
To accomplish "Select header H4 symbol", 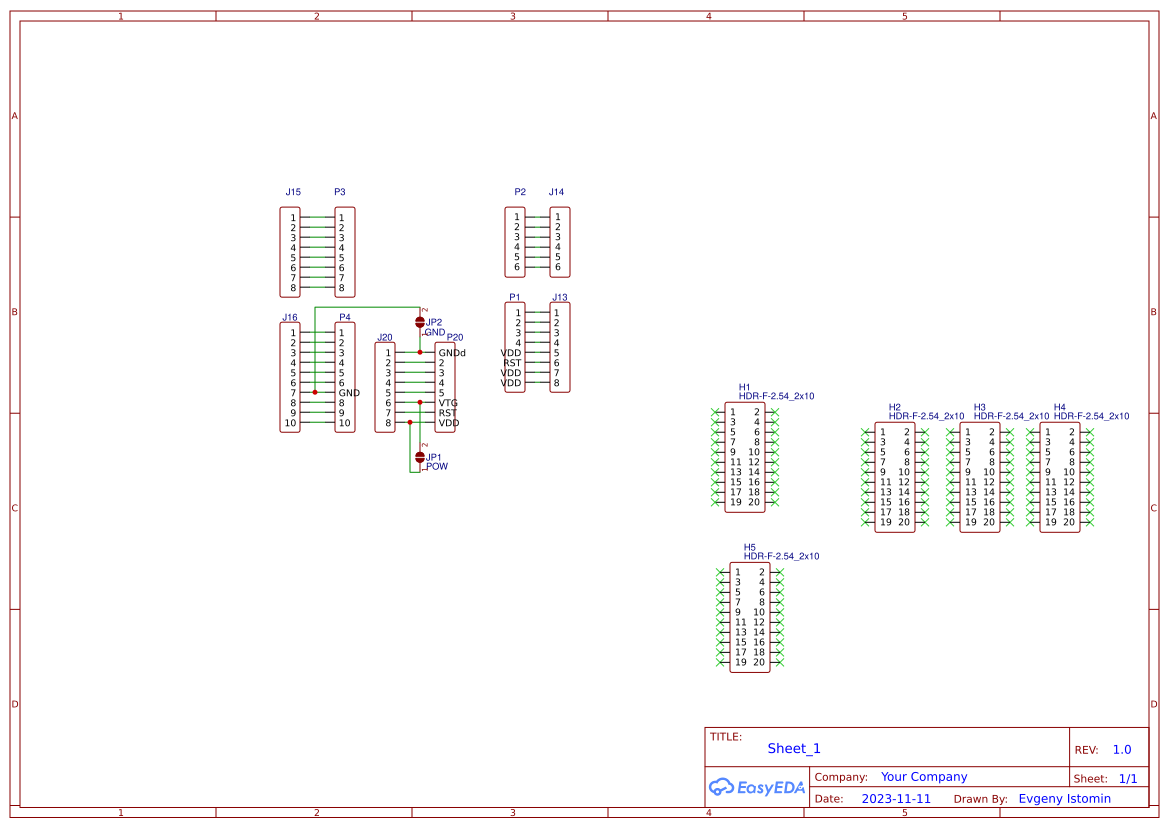I will tap(1059, 475).
